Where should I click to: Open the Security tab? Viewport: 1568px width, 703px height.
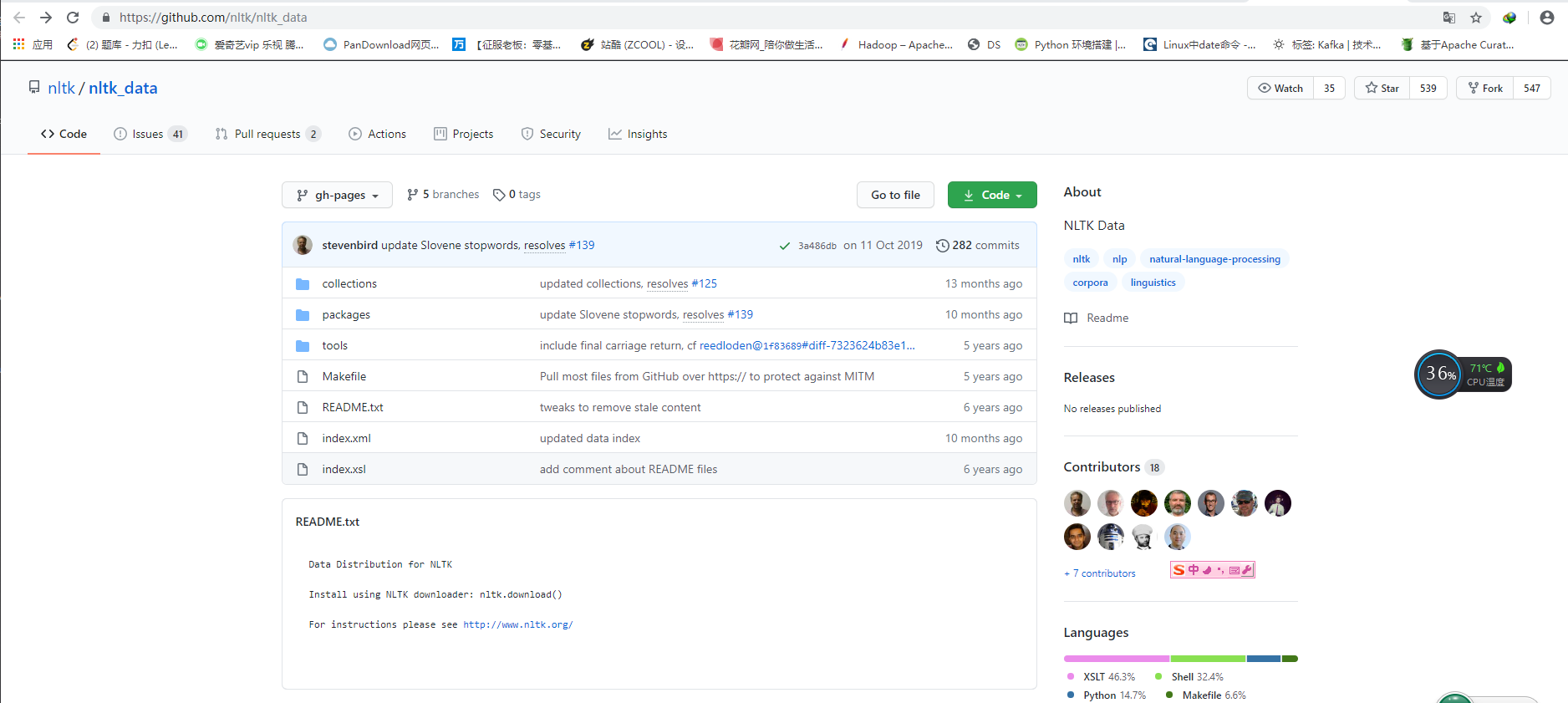click(551, 134)
